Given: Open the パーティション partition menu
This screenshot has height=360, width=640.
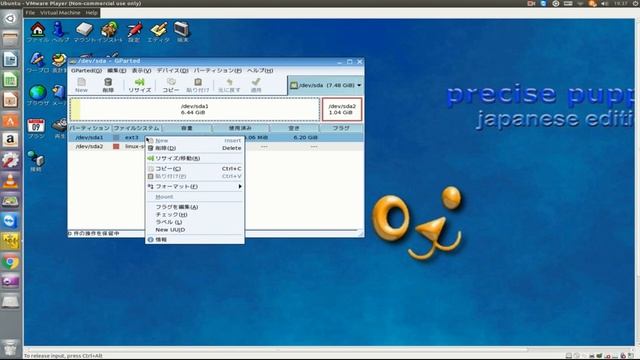Looking at the screenshot, I should [x=218, y=71].
